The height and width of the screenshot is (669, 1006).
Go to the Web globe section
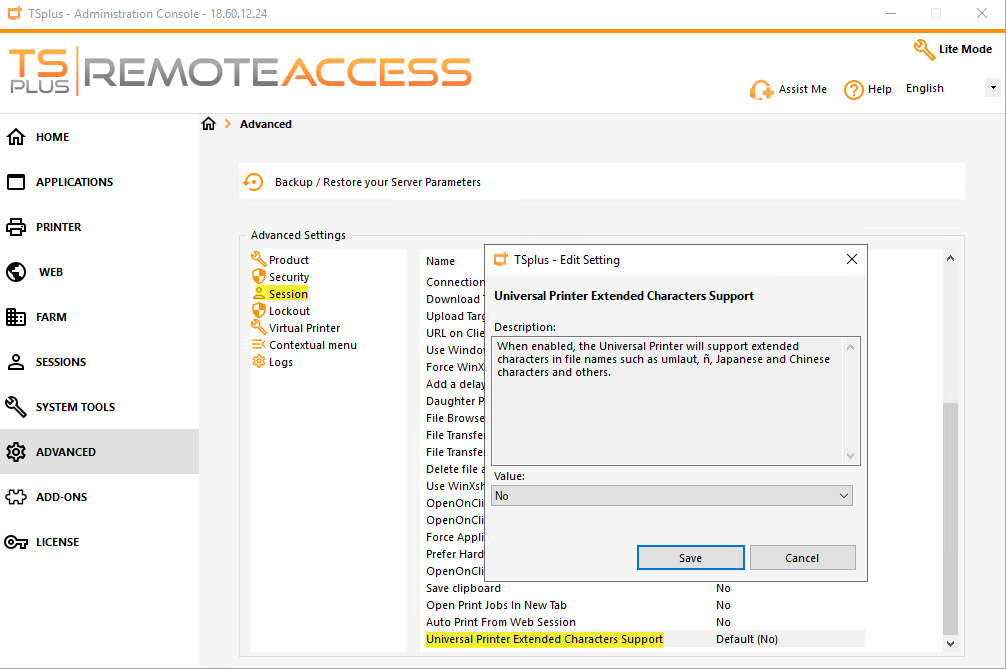point(50,272)
